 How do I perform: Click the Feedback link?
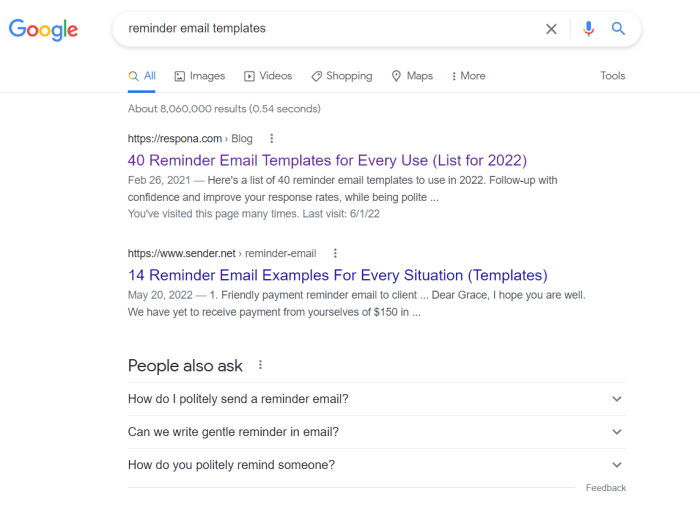point(606,488)
